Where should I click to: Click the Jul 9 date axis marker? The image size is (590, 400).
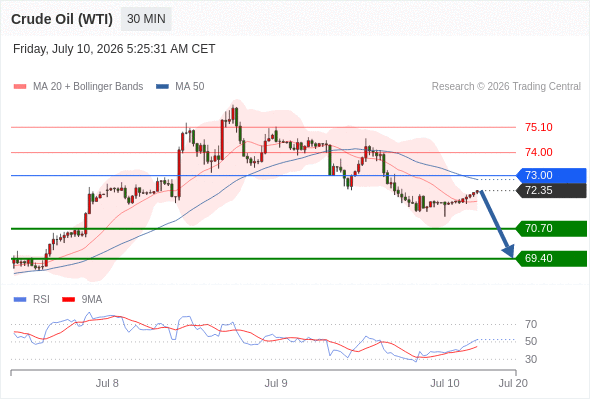coord(276,383)
